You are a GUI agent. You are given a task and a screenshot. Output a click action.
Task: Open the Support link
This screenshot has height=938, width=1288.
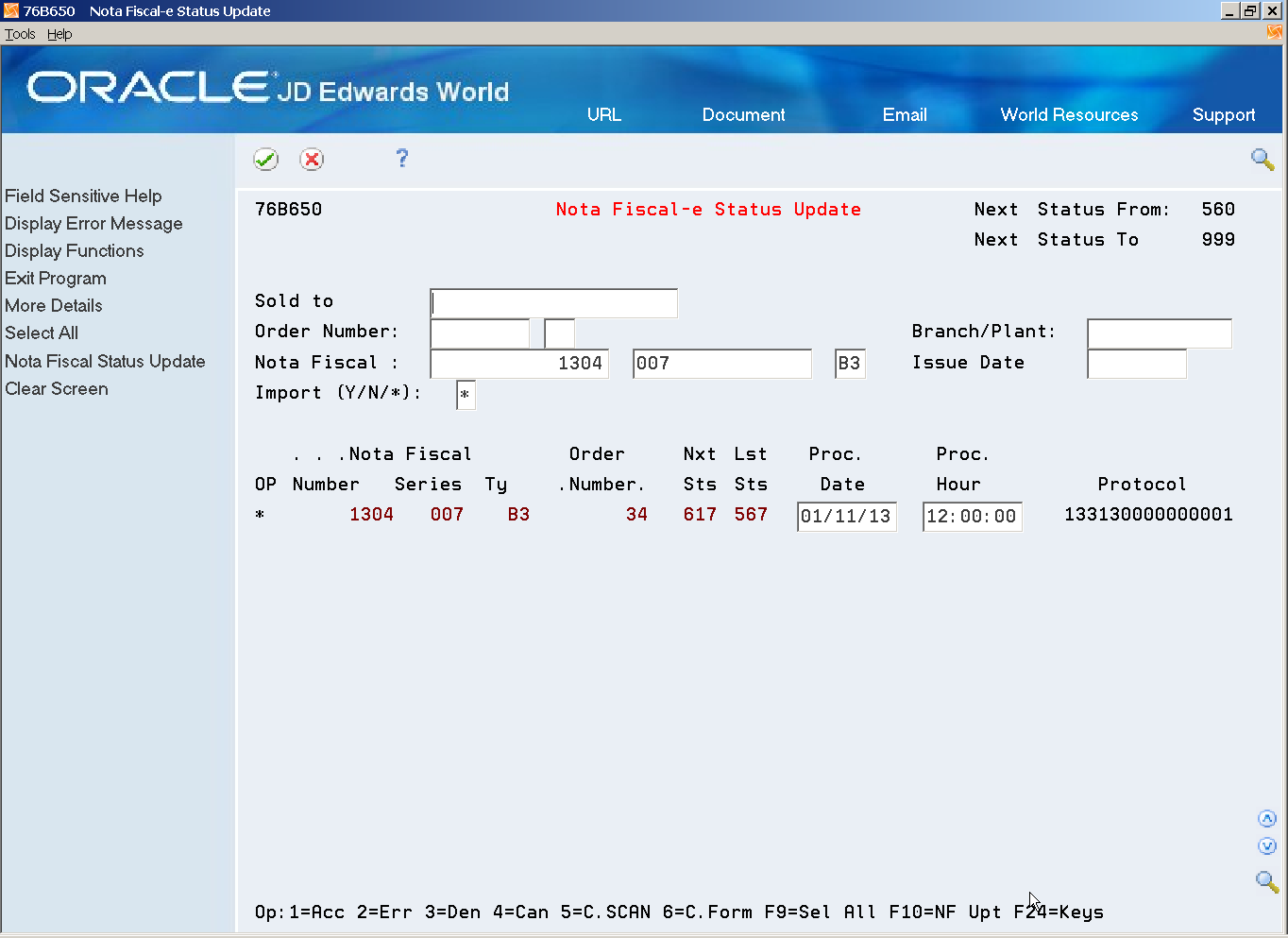1224,115
